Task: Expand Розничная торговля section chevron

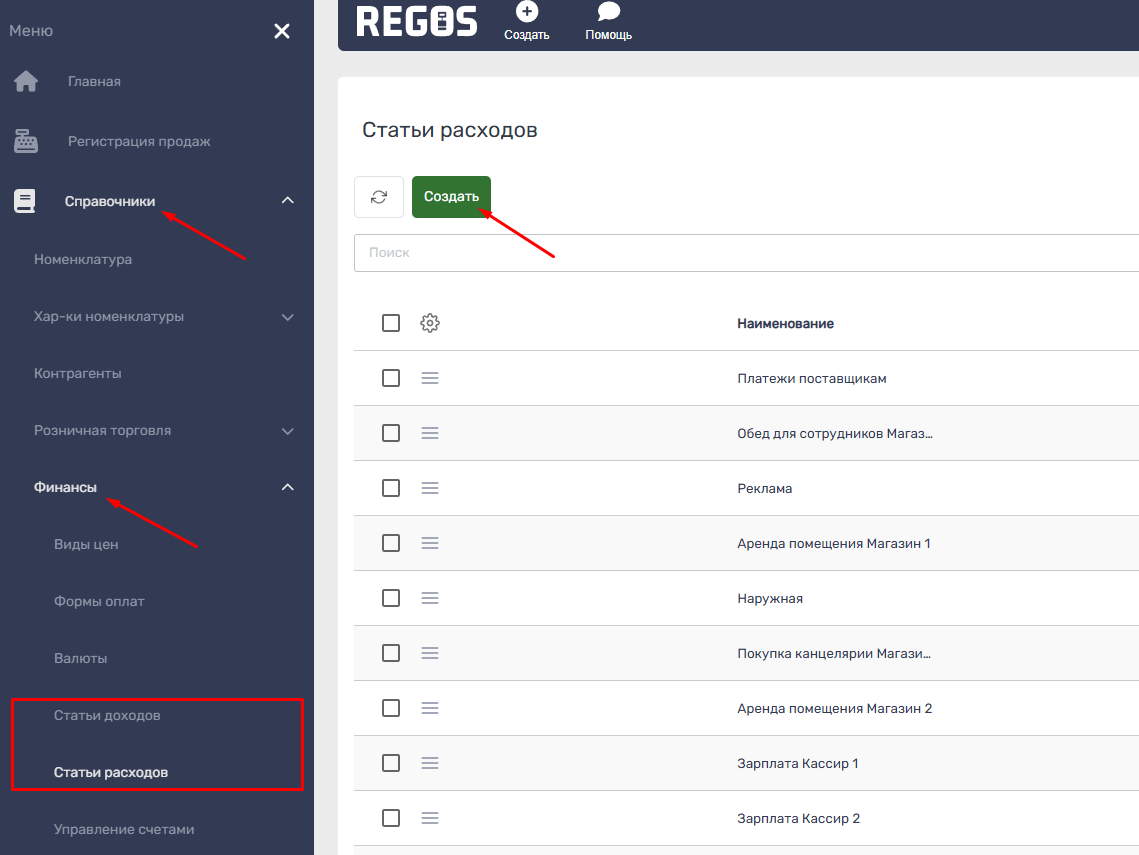Action: [x=288, y=431]
